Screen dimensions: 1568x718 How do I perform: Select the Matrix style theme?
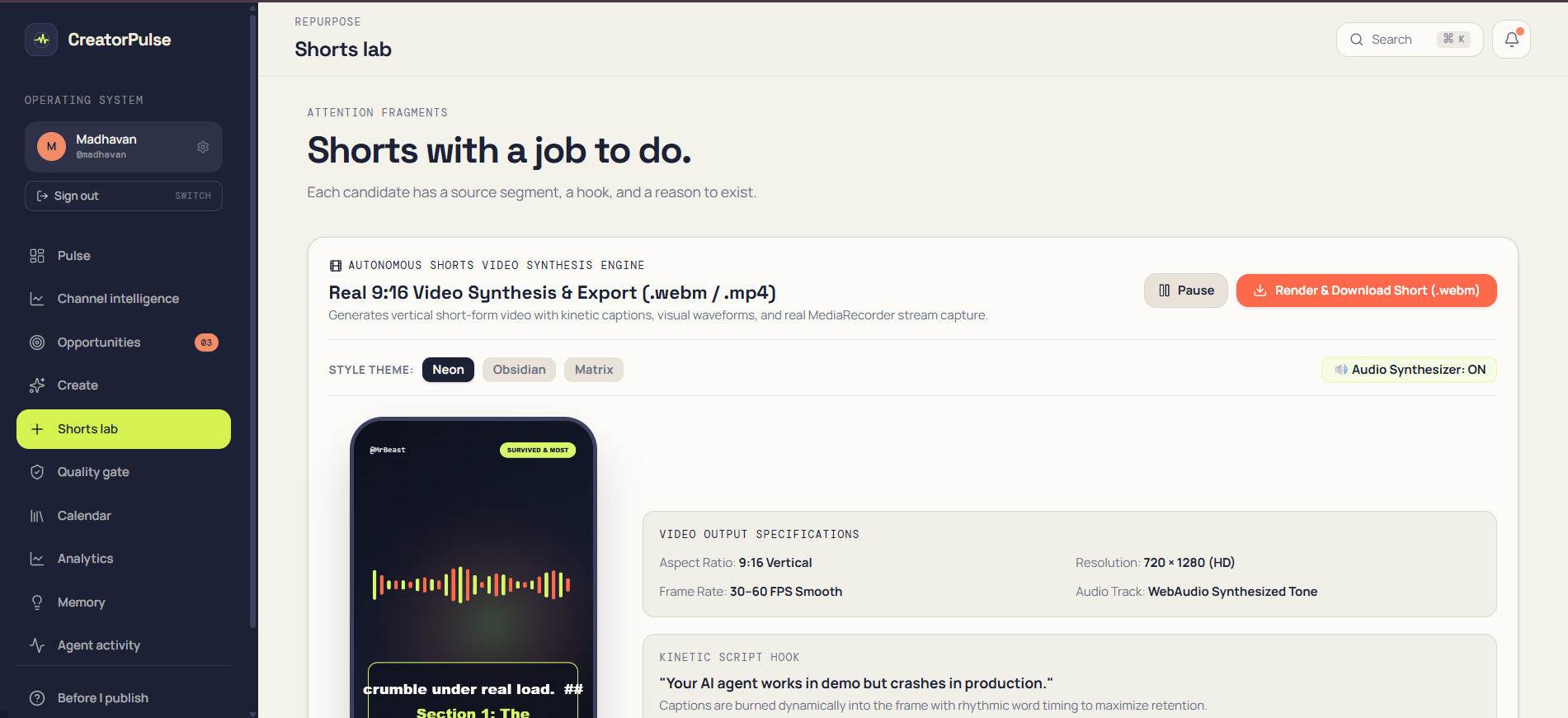594,370
